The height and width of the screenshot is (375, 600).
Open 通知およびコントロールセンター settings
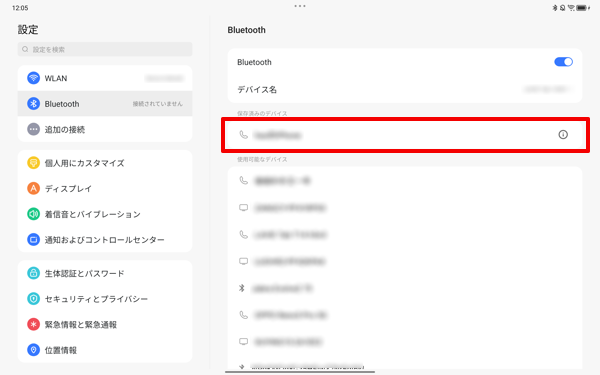tap(105, 240)
